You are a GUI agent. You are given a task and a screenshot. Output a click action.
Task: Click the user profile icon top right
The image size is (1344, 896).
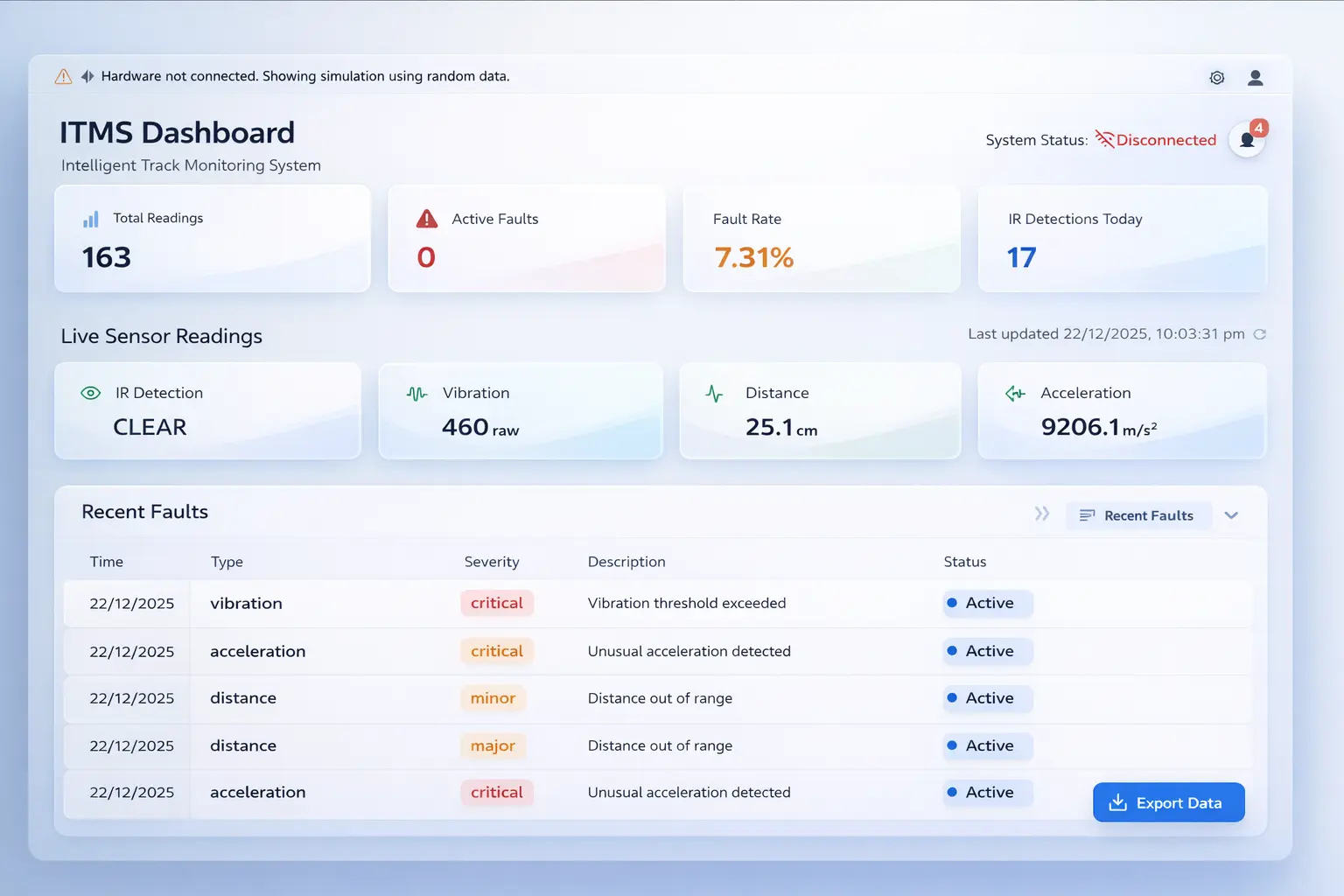pos(1256,77)
